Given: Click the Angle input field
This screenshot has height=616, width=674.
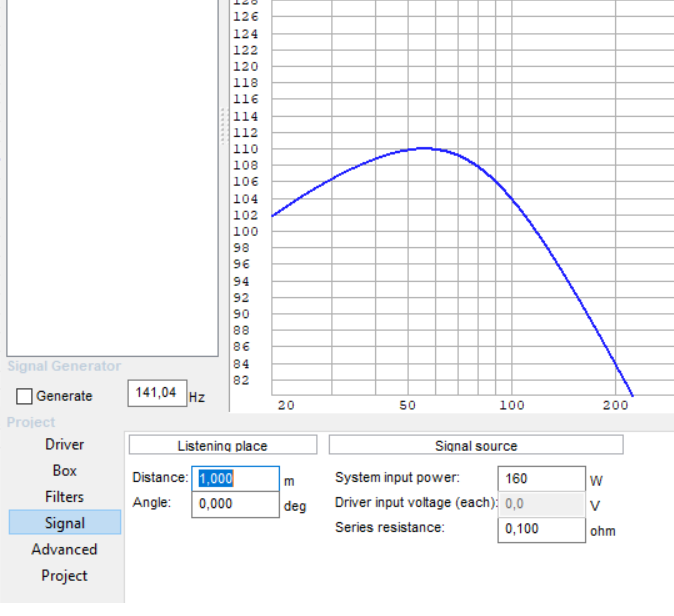Looking at the screenshot, I should tap(236, 504).
